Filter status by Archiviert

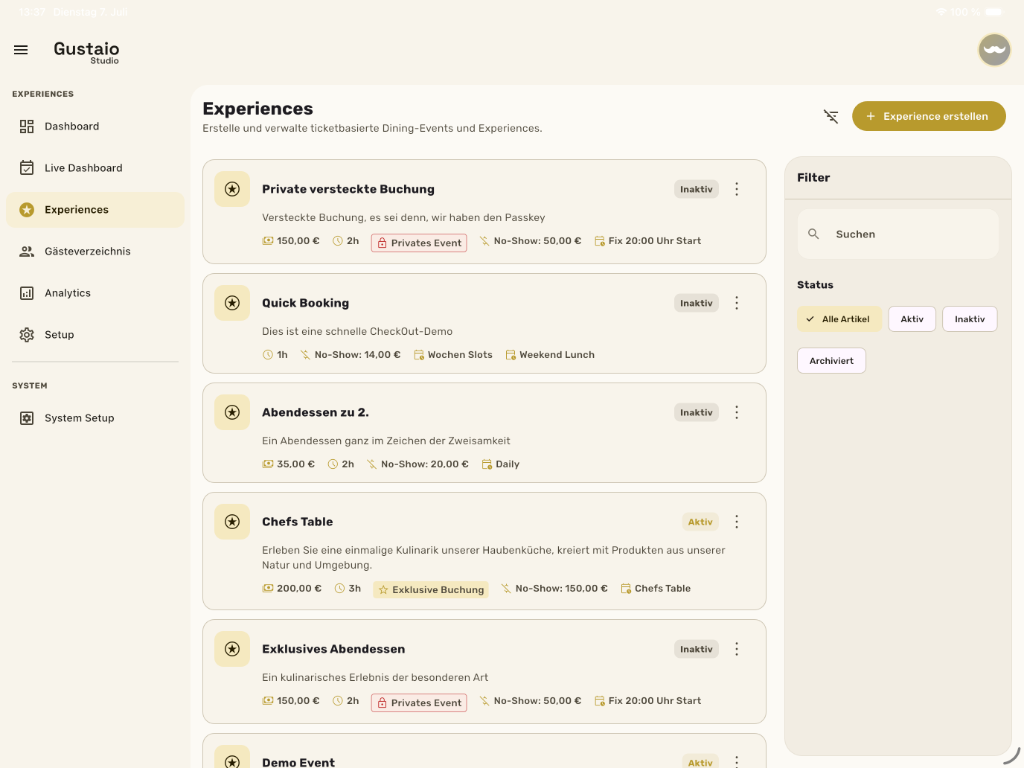(x=831, y=360)
